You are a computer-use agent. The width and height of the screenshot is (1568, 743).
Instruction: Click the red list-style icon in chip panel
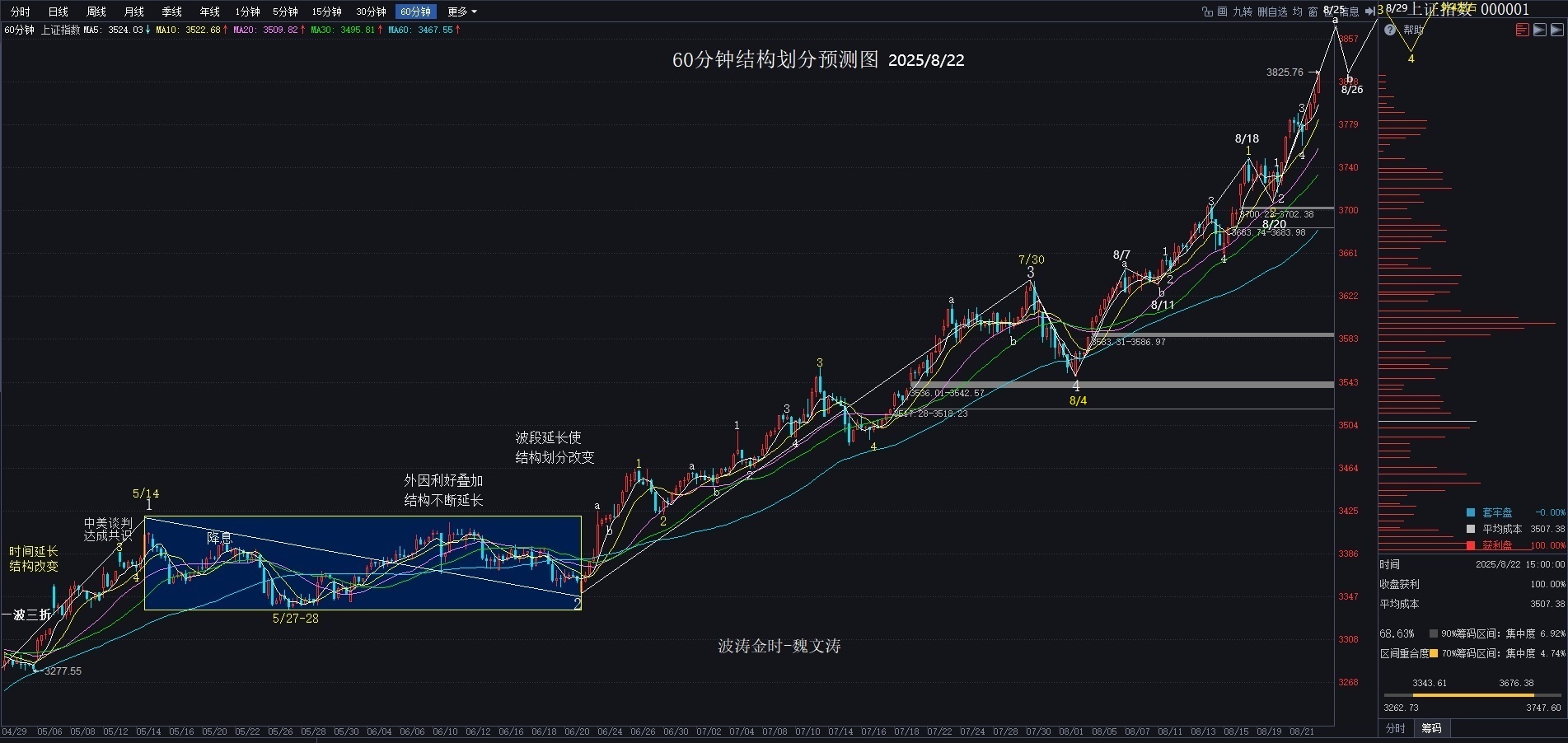[1522, 30]
